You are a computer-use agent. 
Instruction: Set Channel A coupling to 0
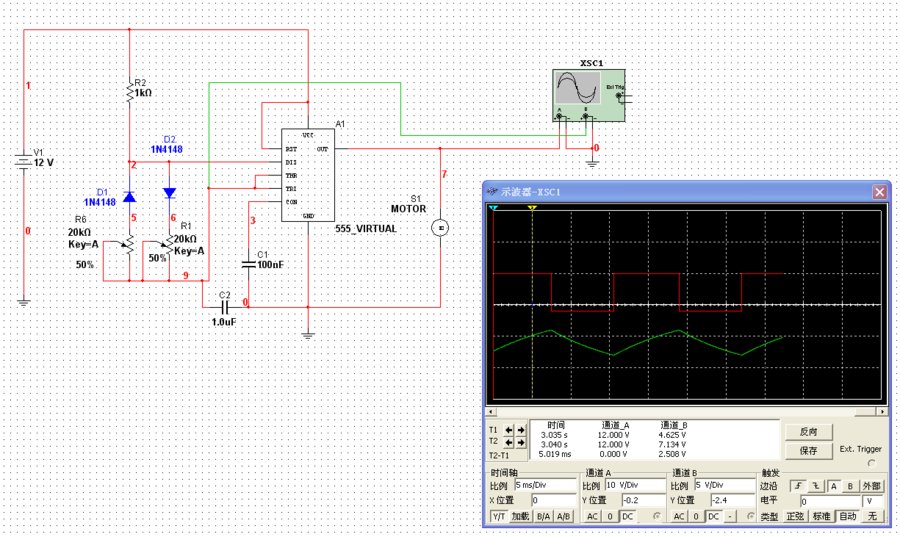pos(610,516)
